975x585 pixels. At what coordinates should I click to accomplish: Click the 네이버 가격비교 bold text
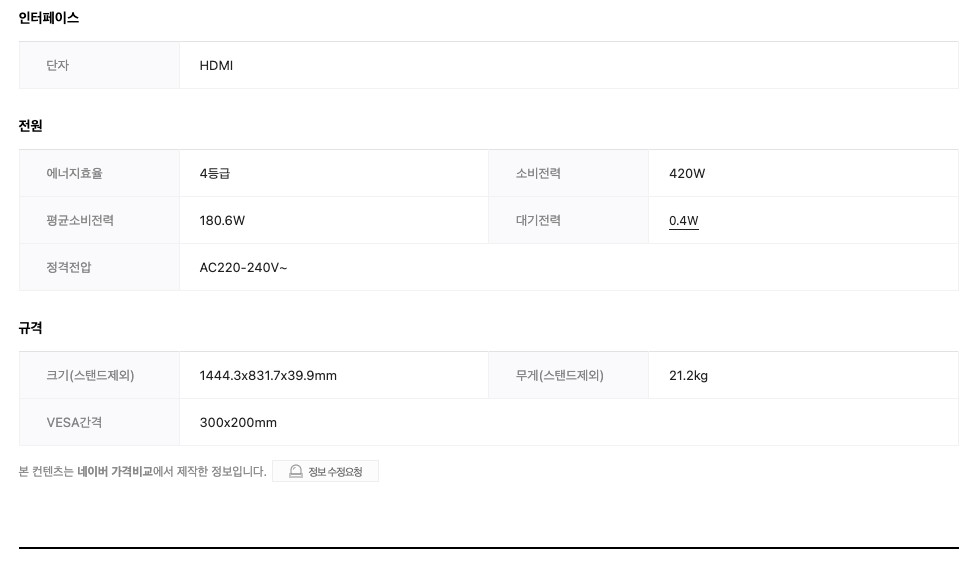[114, 471]
